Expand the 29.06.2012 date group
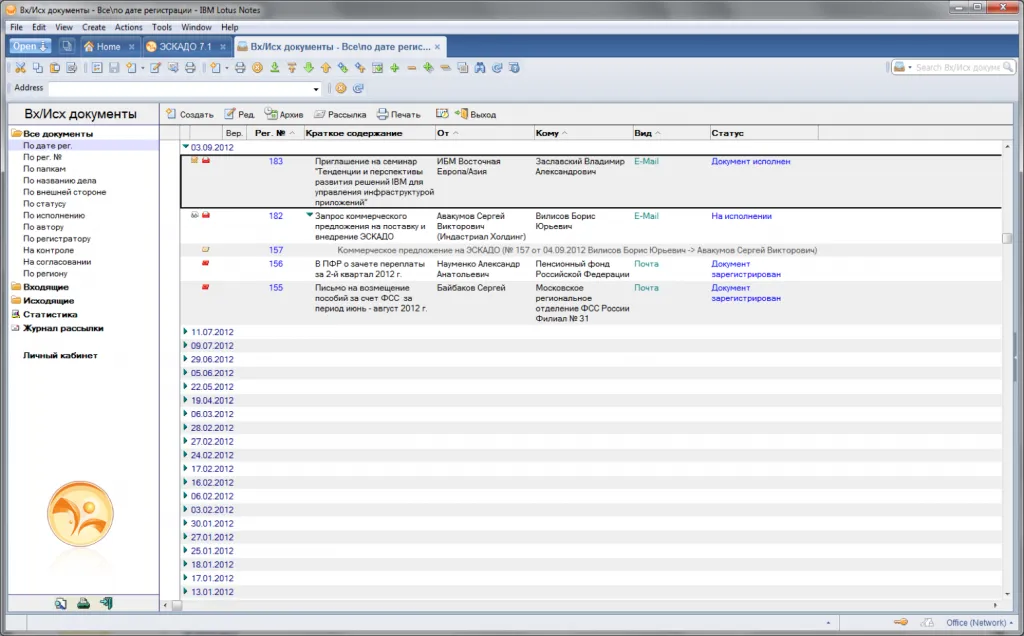Image resolution: width=1024 pixels, height=636 pixels. pos(185,359)
